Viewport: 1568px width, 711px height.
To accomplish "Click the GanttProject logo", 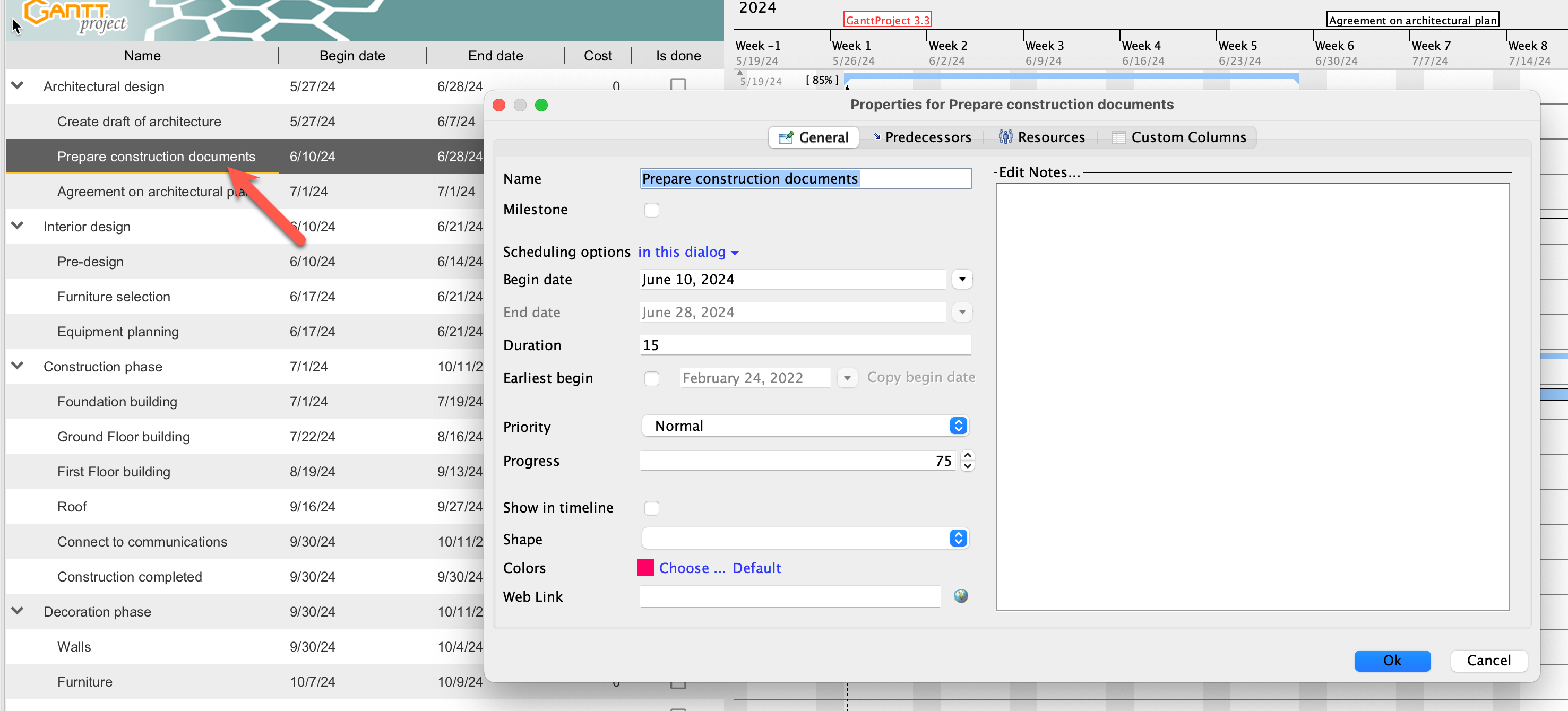I will 73,16.
